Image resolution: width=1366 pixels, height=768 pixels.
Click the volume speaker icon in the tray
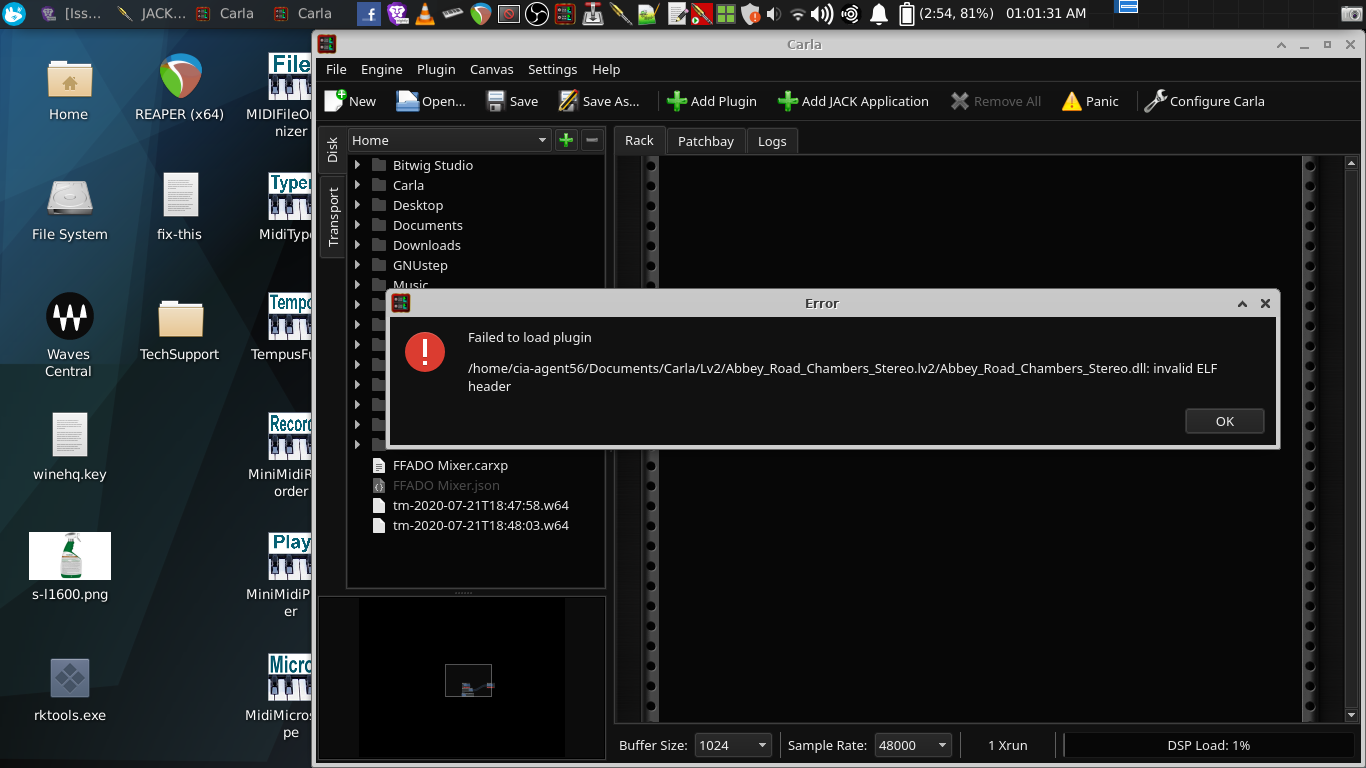(823, 14)
